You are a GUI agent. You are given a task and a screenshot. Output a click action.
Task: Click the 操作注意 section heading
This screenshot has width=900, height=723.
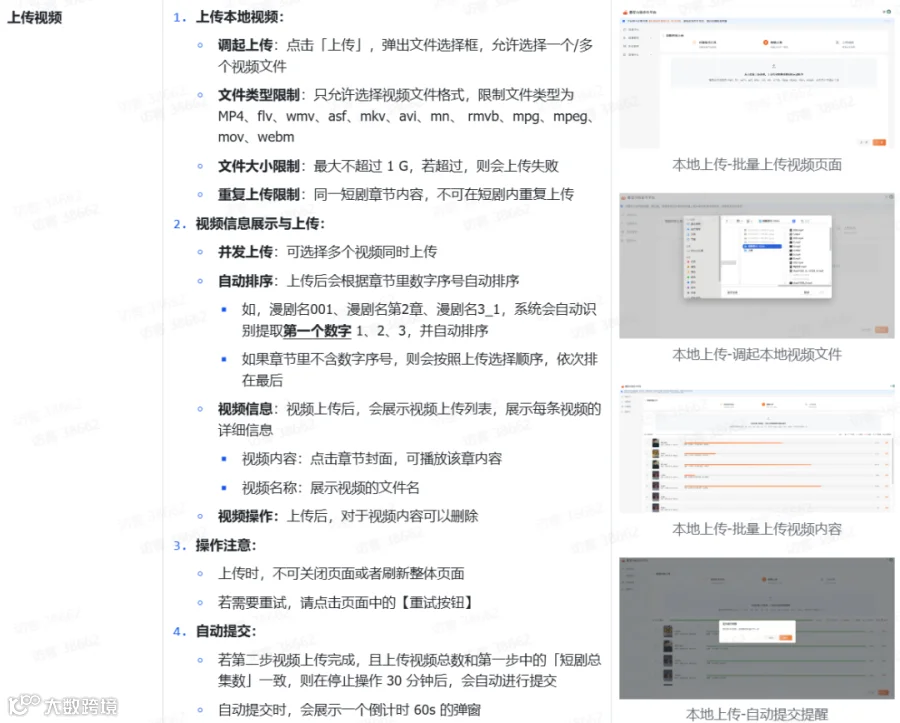(x=226, y=545)
